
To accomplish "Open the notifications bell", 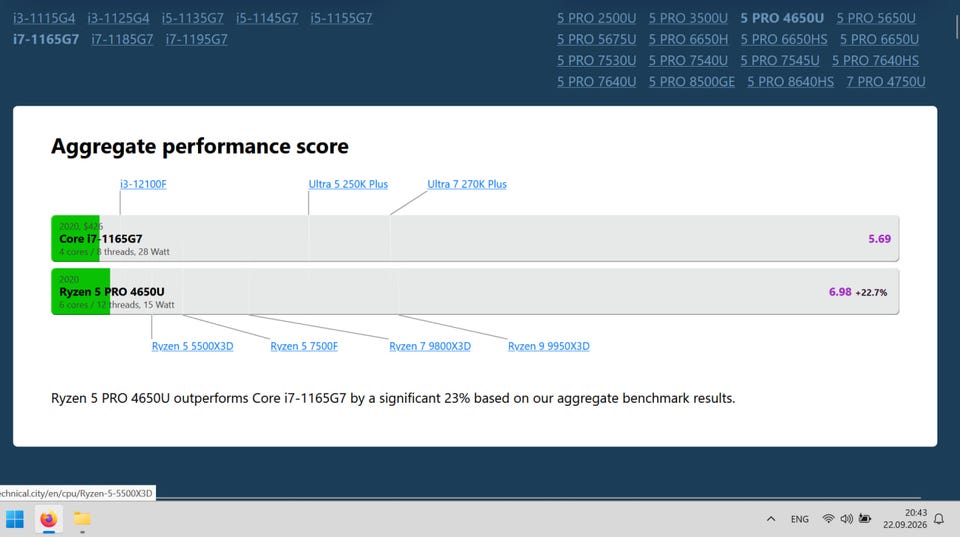I will (x=939, y=519).
